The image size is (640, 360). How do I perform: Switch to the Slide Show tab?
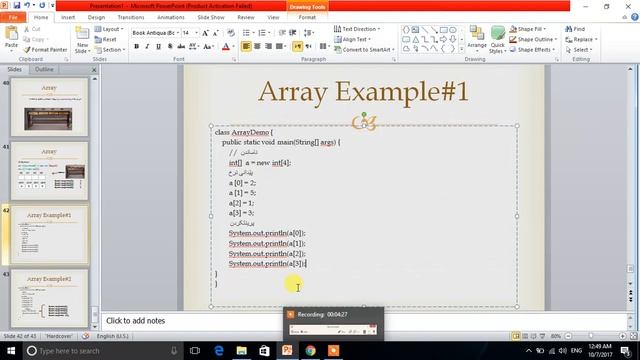pos(211,18)
